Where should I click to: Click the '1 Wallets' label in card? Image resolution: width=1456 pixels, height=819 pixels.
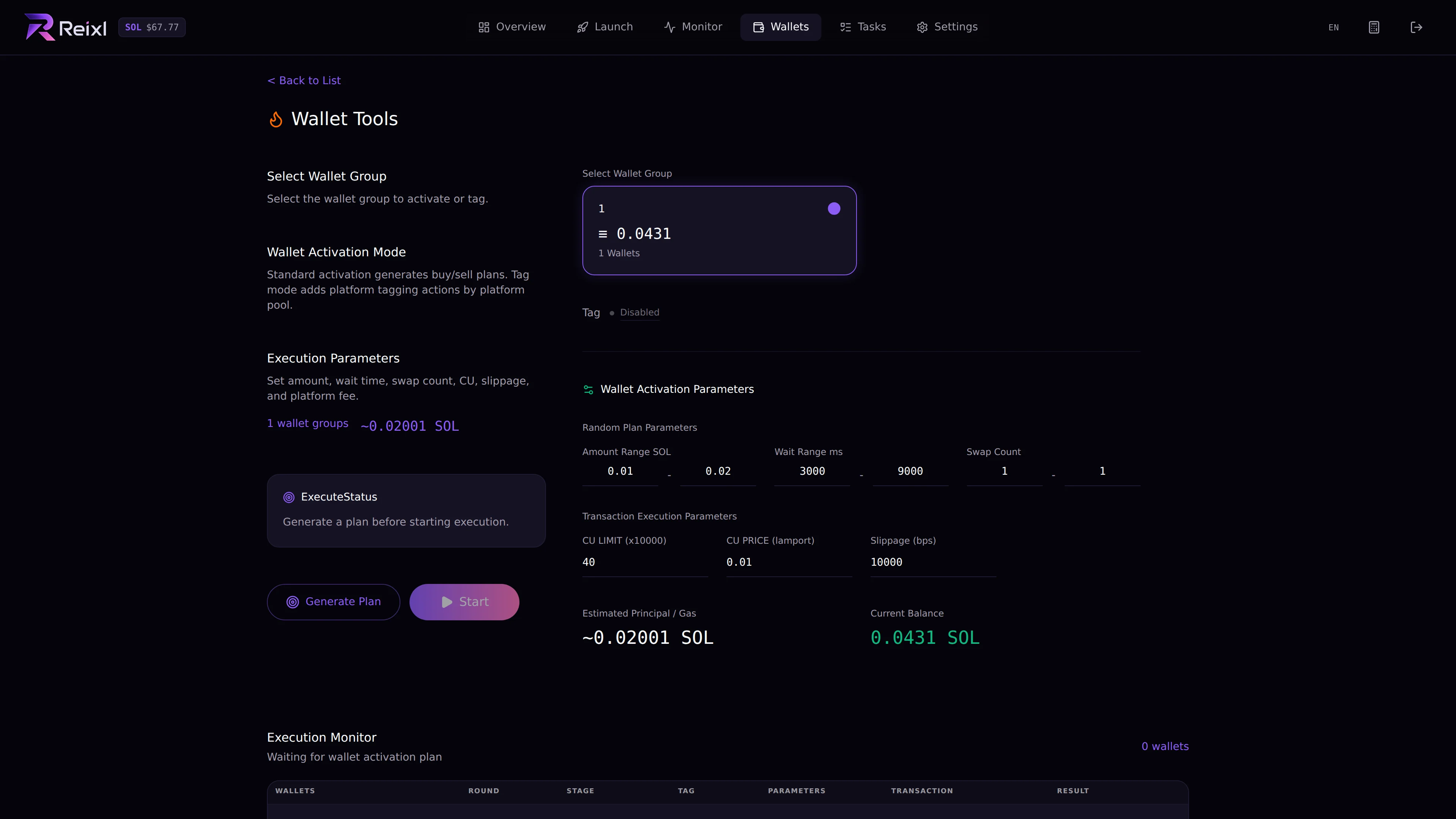coord(619,253)
